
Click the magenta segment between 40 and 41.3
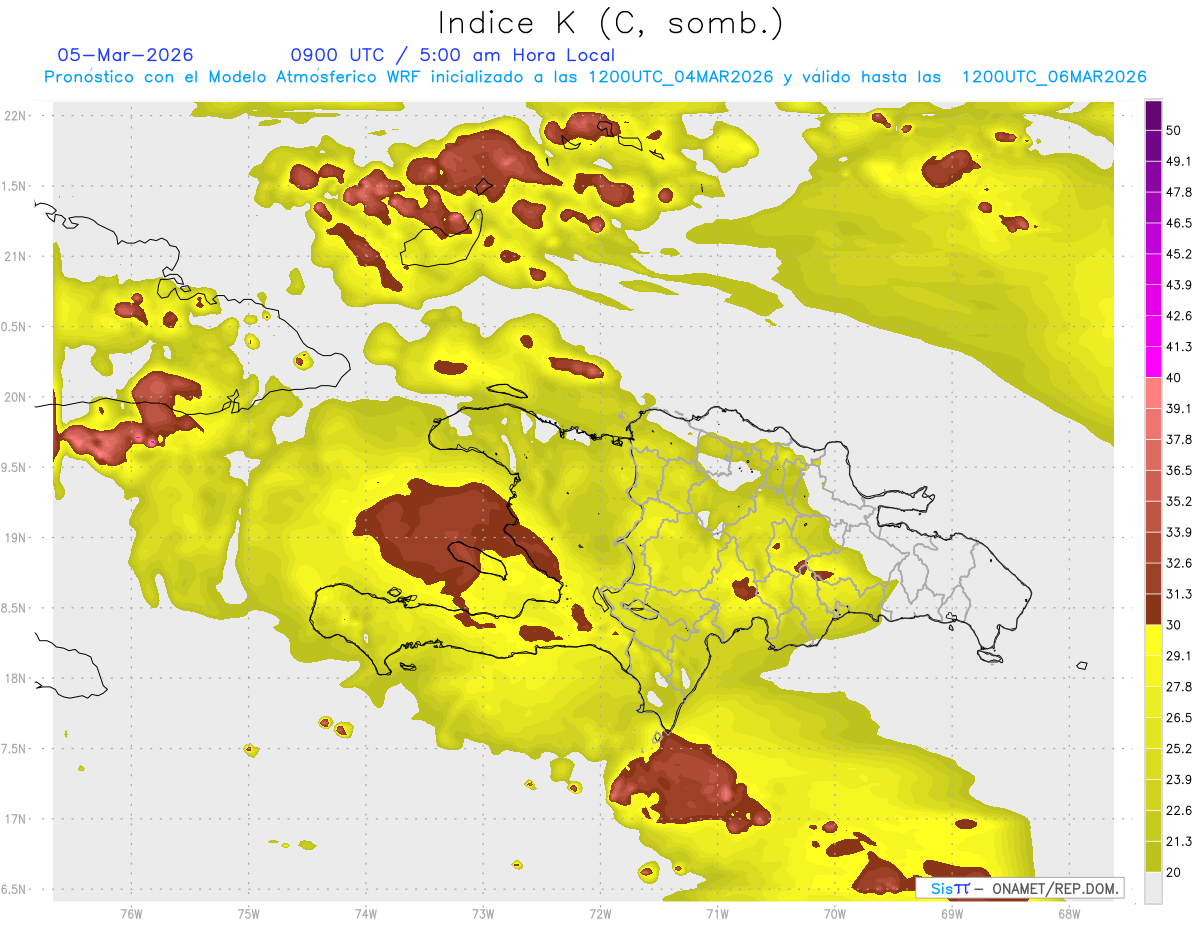point(1153,362)
